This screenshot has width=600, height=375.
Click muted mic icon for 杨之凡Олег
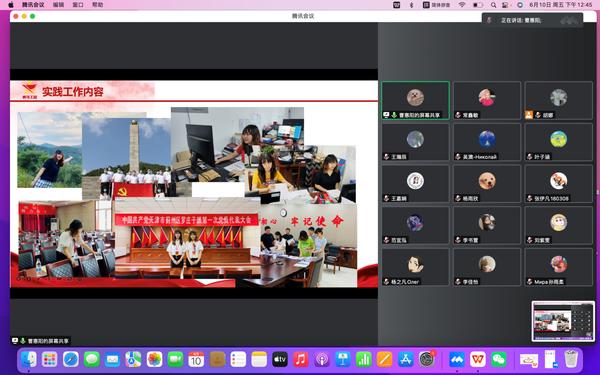tap(386, 282)
